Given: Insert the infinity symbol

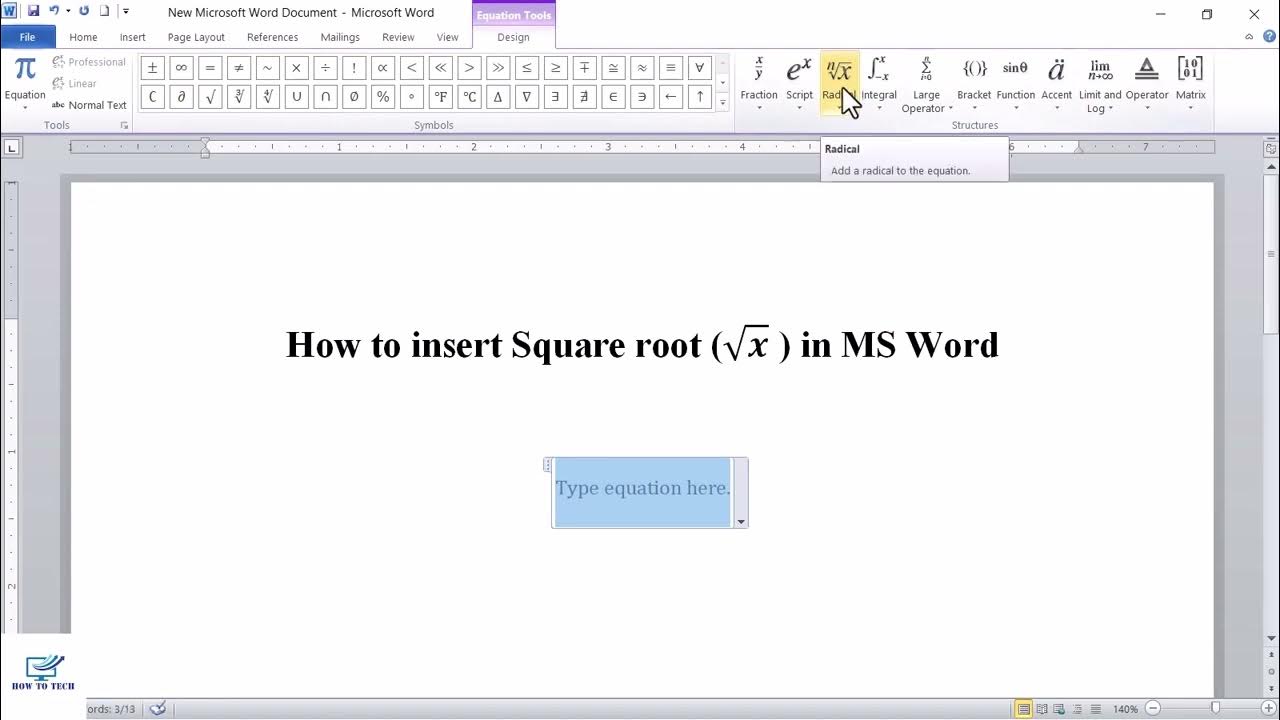Looking at the screenshot, I should (181, 68).
